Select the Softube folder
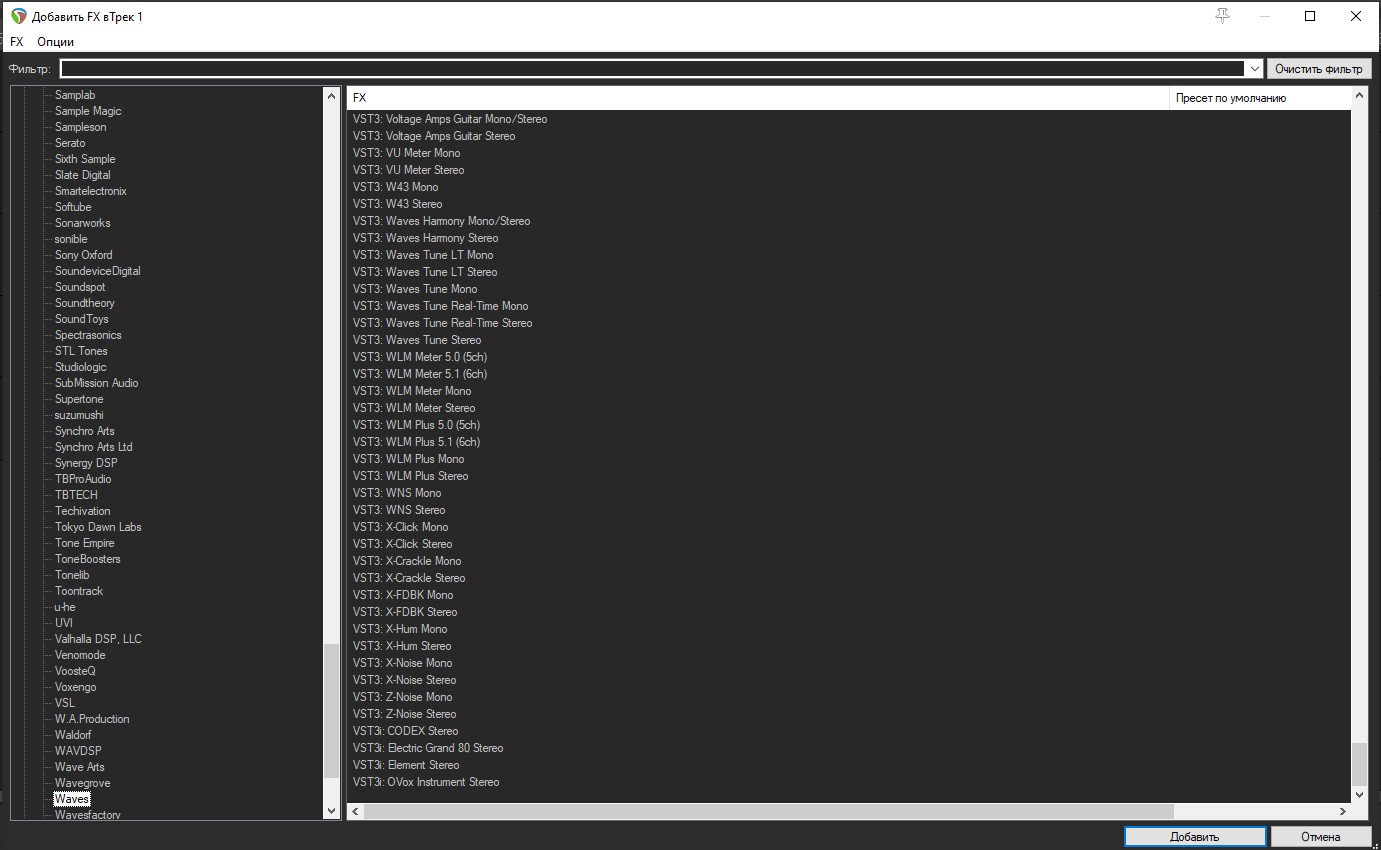 [73, 207]
